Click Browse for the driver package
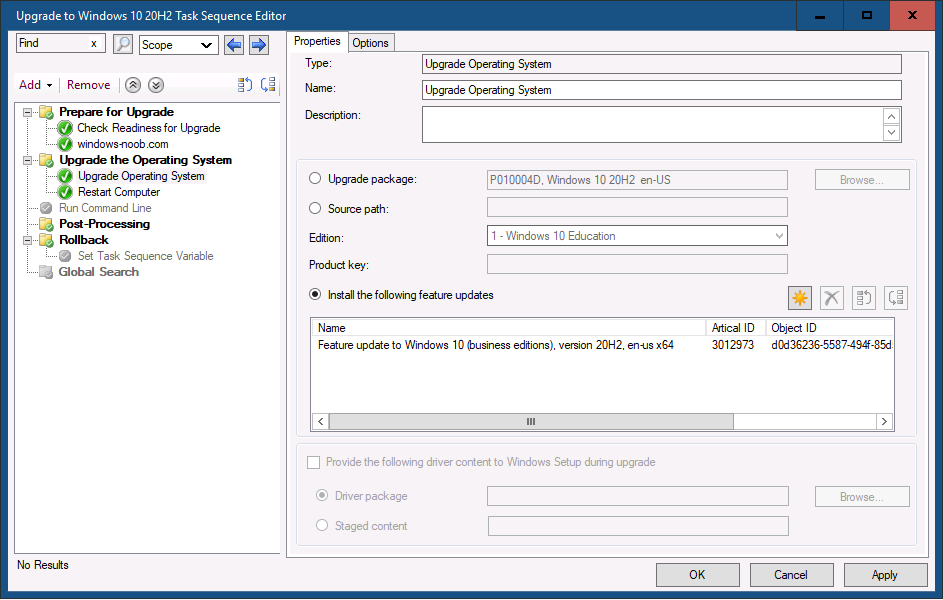Screen dimensions: 943x600 click(862, 497)
